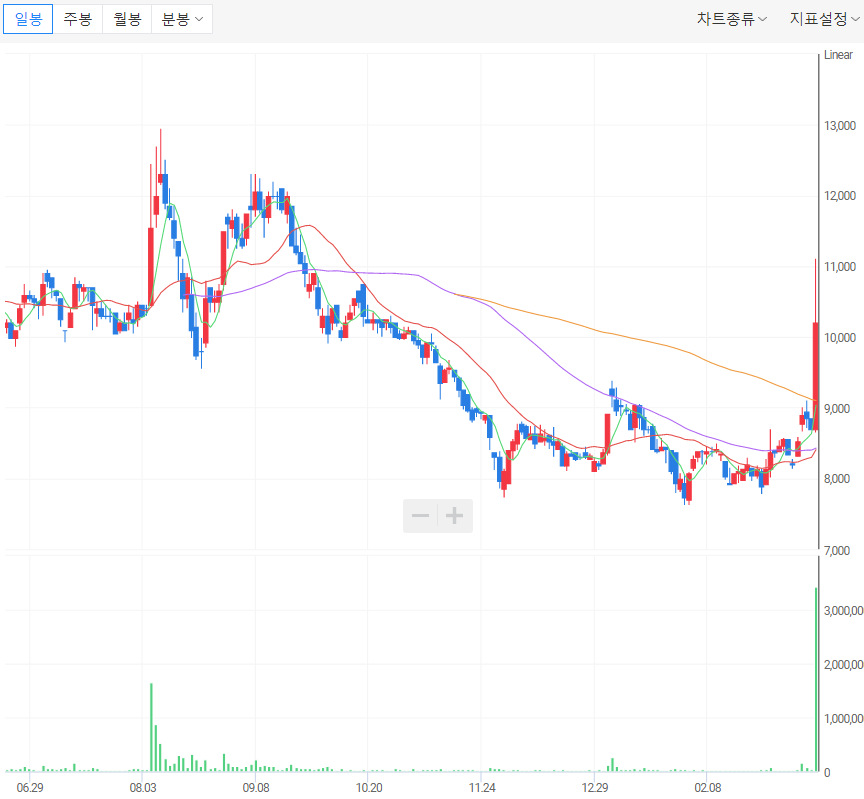The width and height of the screenshot is (864, 799).
Task: Open the 분봉 minute chart dropdown
Action: point(182,19)
